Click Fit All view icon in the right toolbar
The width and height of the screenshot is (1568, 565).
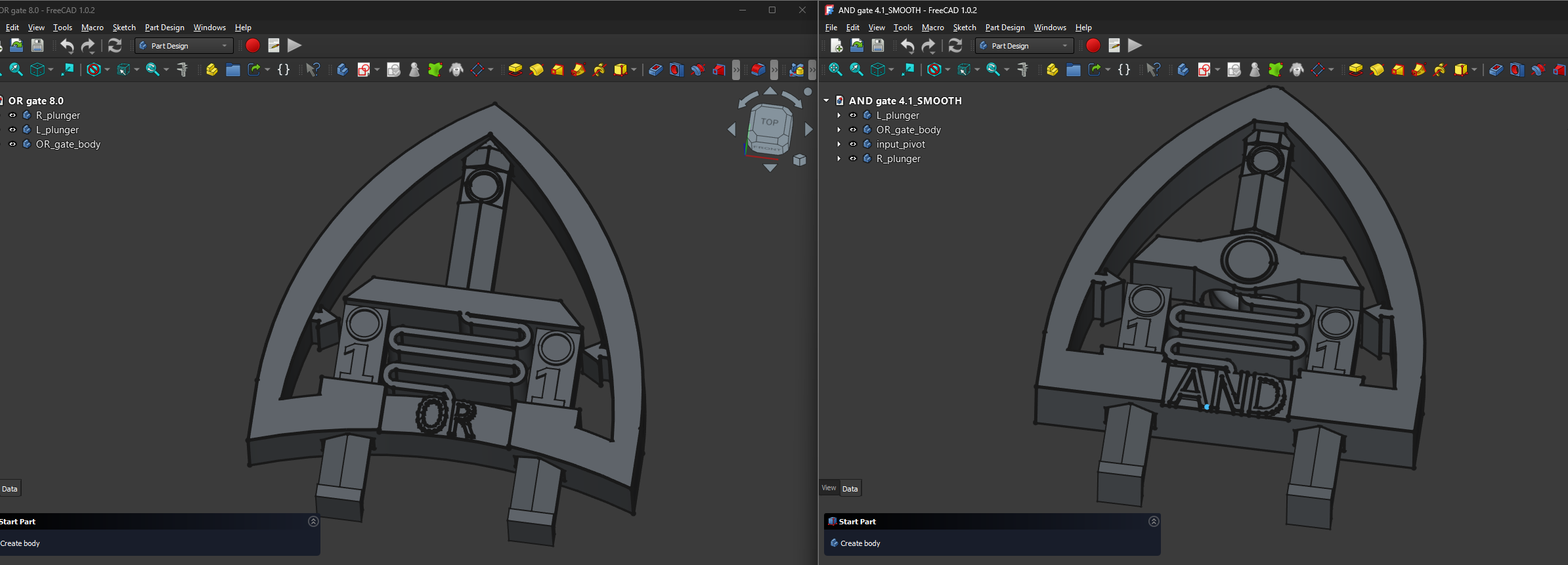coord(835,69)
